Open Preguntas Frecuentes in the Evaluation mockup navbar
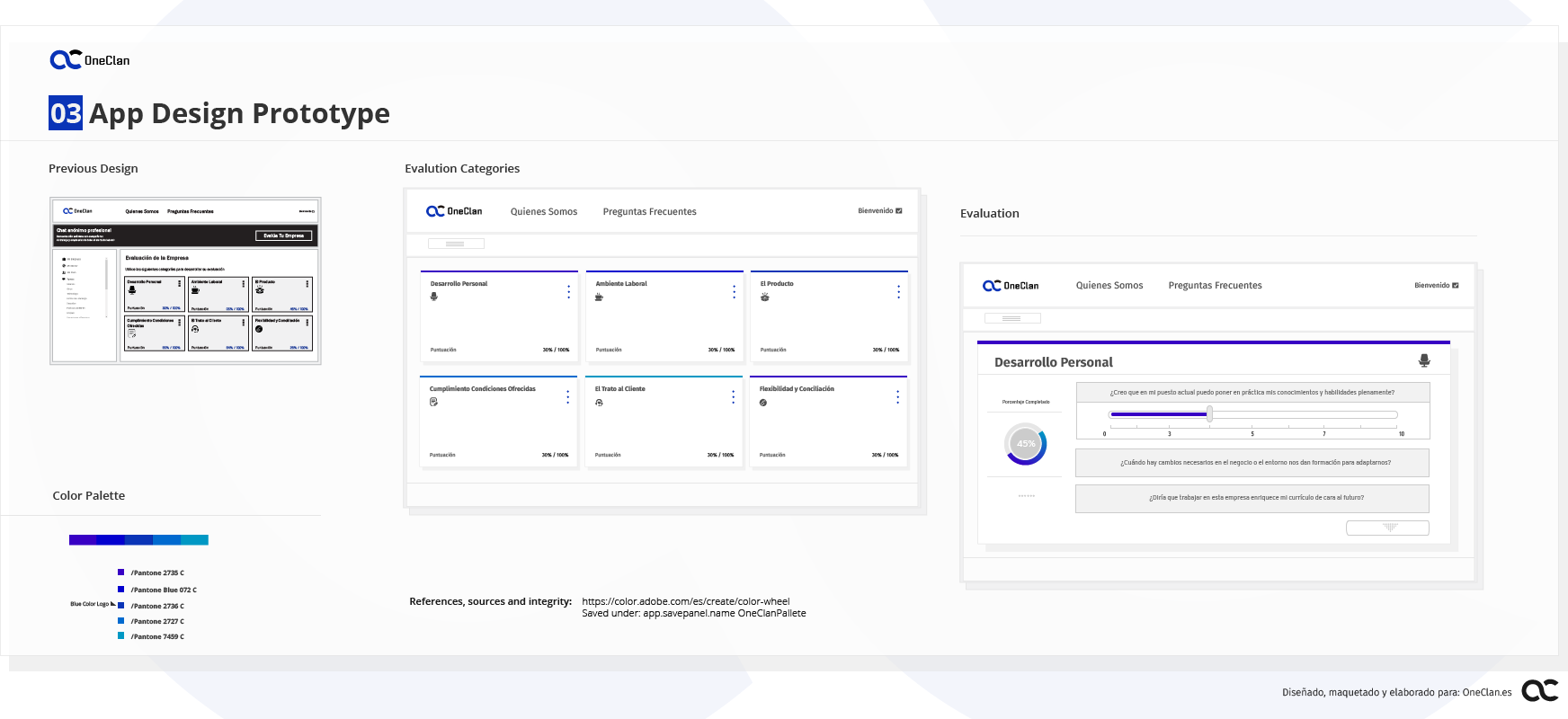This screenshot has width=1568, height=719. coord(1215,286)
